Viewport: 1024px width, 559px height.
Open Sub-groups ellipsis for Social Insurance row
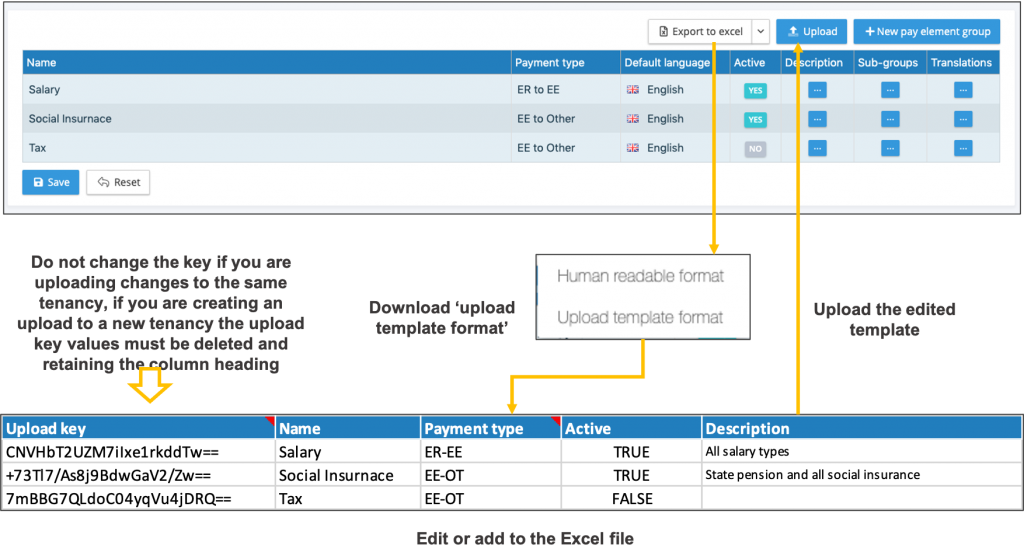pyautogui.click(x=889, y=119)
